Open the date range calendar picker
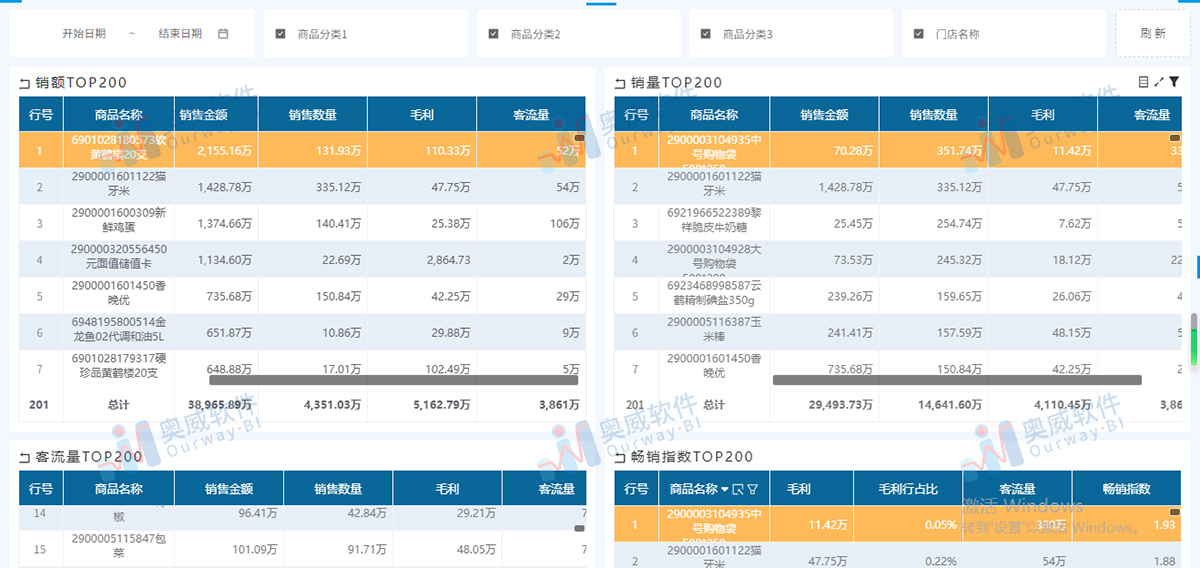 point(223,34)
